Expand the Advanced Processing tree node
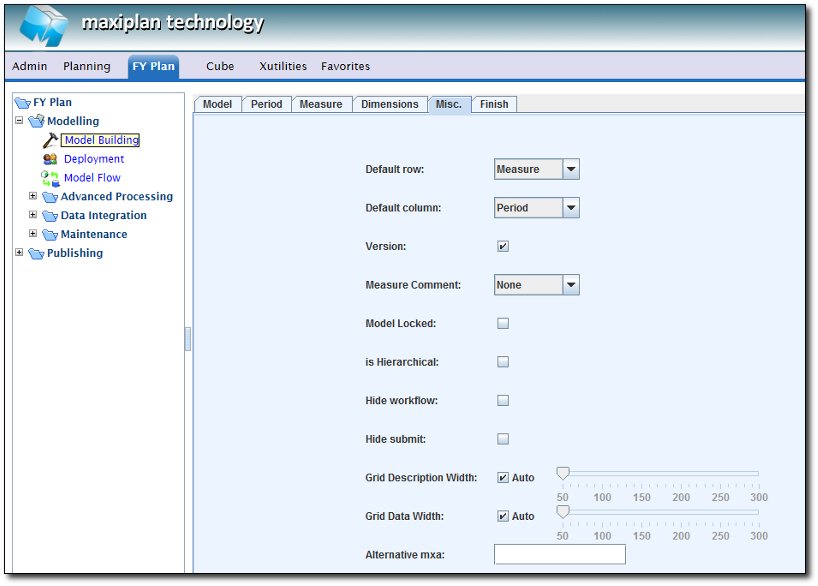Viewport: 818px width, 586px height. click(x=33, y=196)
